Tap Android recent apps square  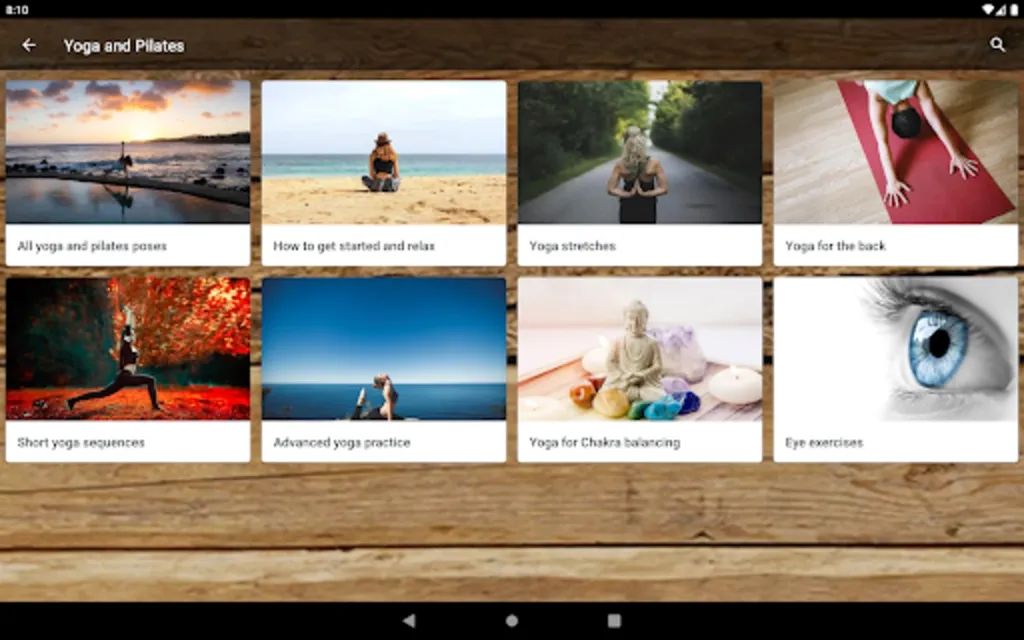click(615, 620)
